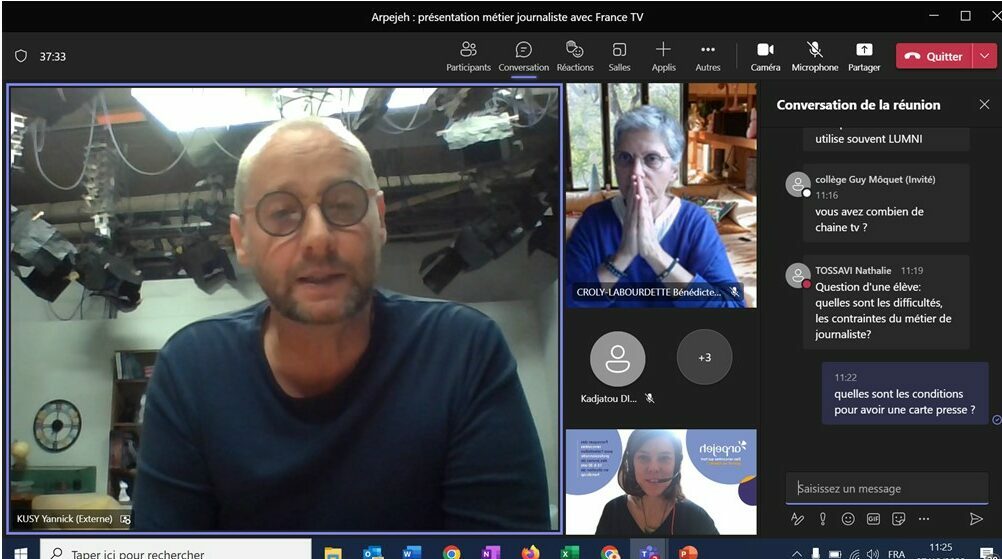This screenshot has height=559, width=1002.
Task: Click the Applis plus icon
Action: click(x=663, y=50)
